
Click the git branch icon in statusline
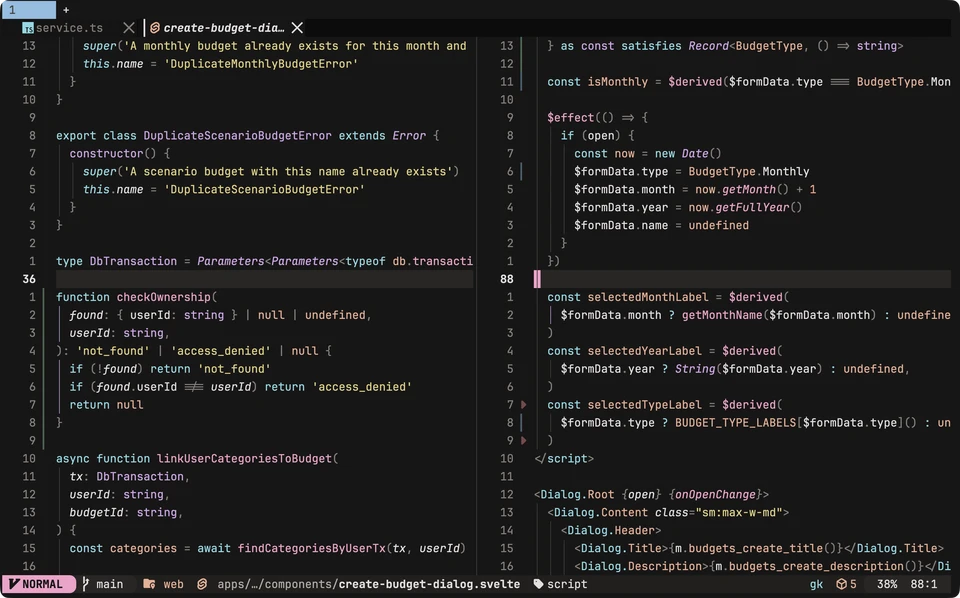(x=86, y=584)
